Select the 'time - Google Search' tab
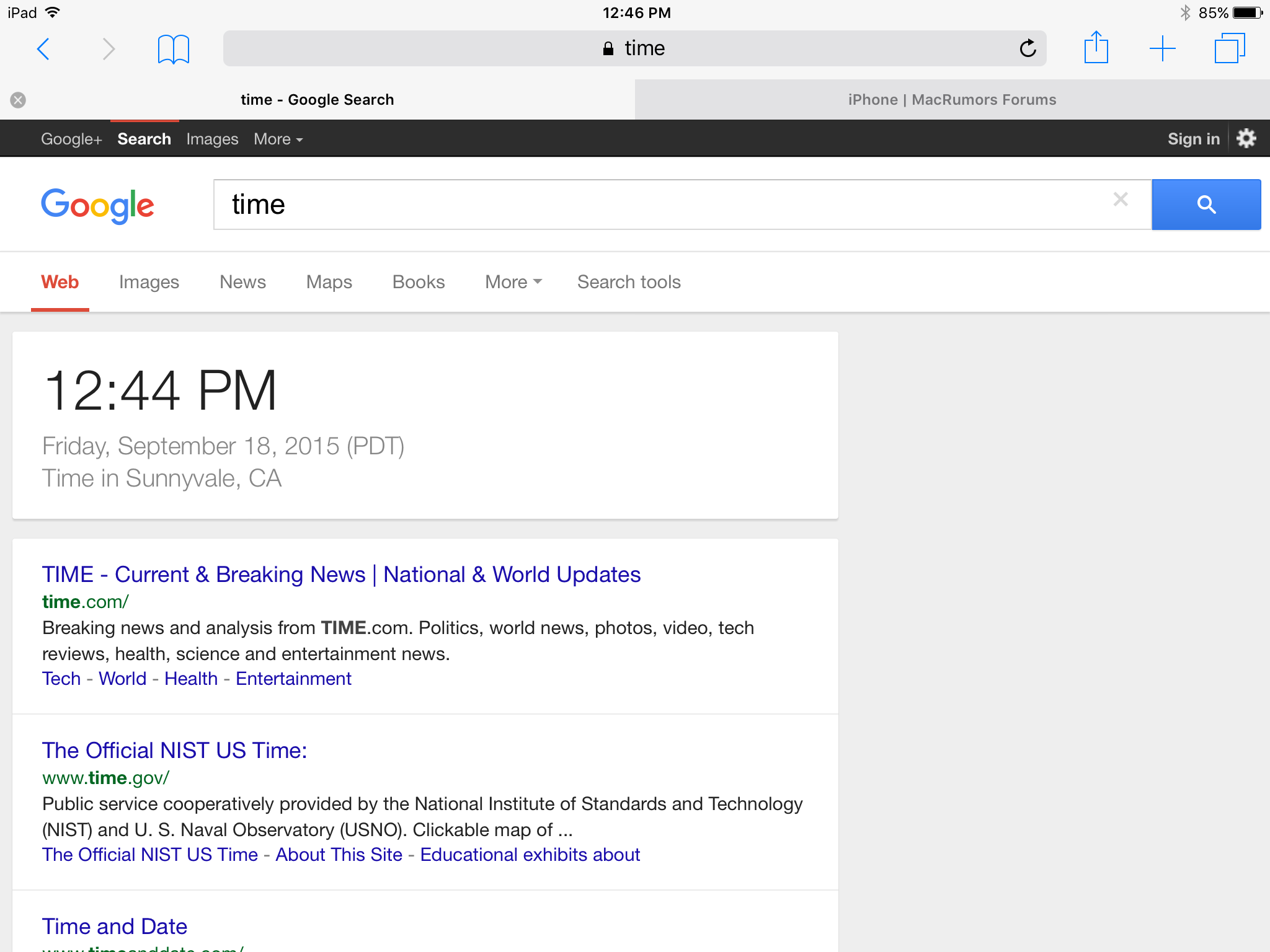The width and height of the screenshot is (1270, 952). tap(317, 100)
